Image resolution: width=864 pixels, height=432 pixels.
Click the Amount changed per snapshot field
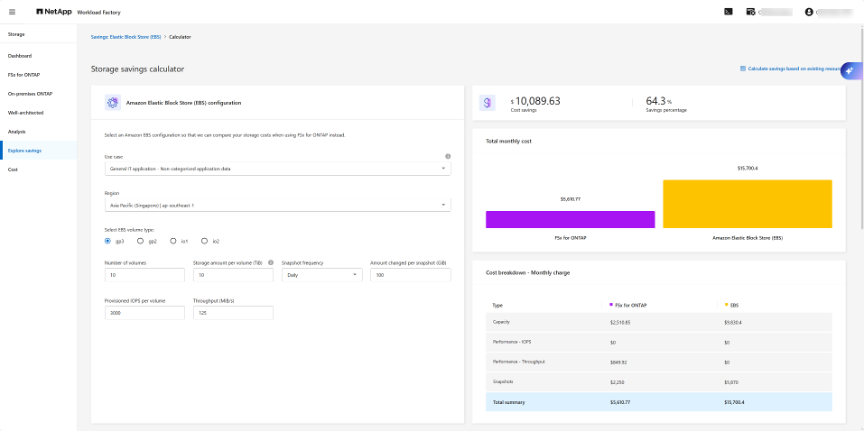411,275
